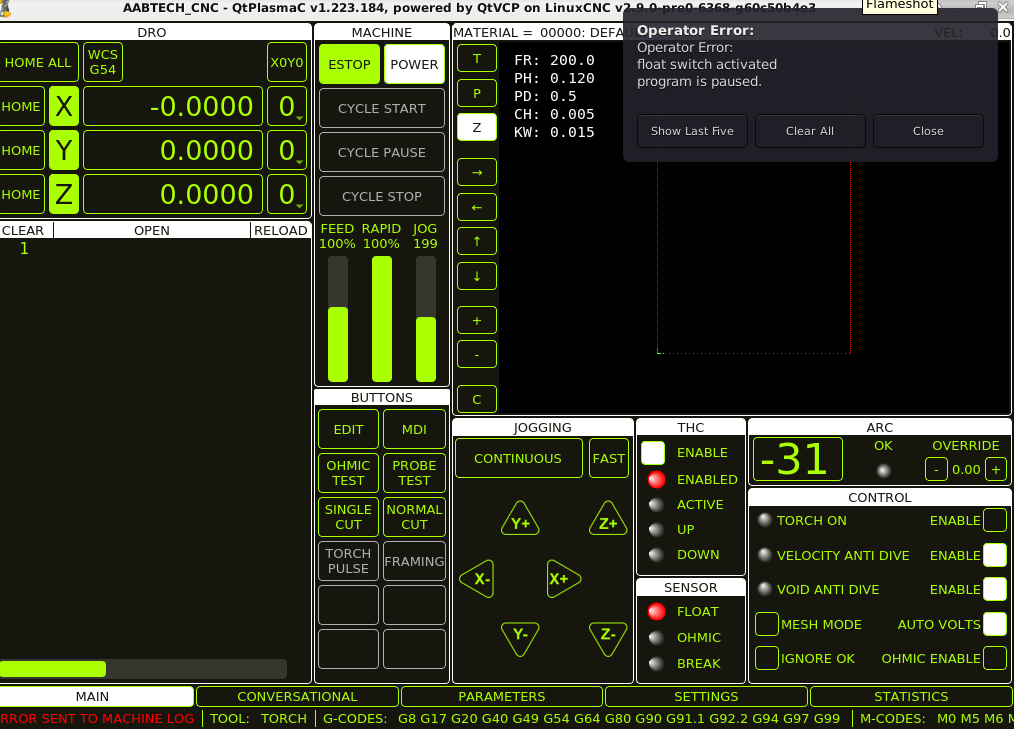Viewport: 1014px width, 729px height.
Task: Toggle Velocity Anti Dive Enable checkbox
Action: [995, 555]
